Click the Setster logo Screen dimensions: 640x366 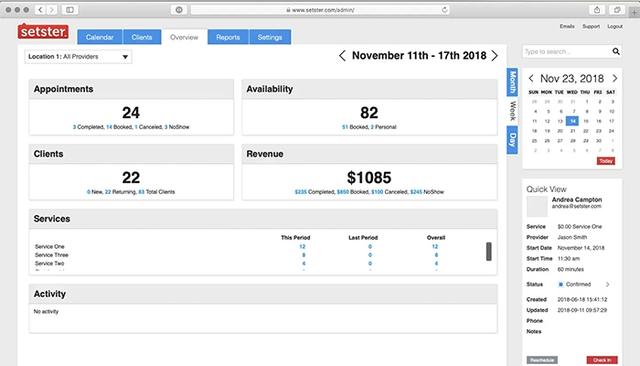coord(43,31)
